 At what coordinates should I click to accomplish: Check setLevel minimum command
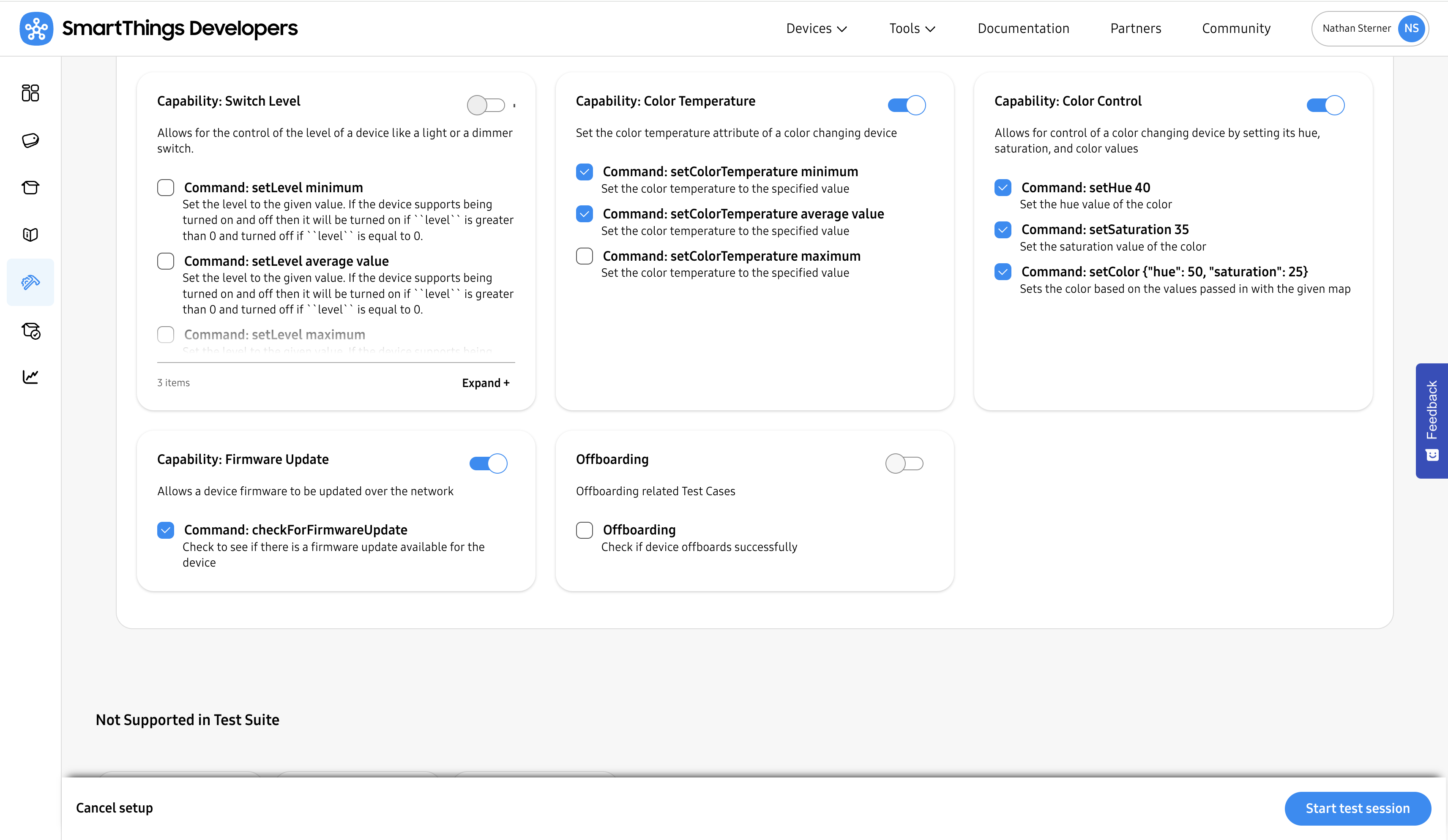pyautogui.click(x=166, y=187)
